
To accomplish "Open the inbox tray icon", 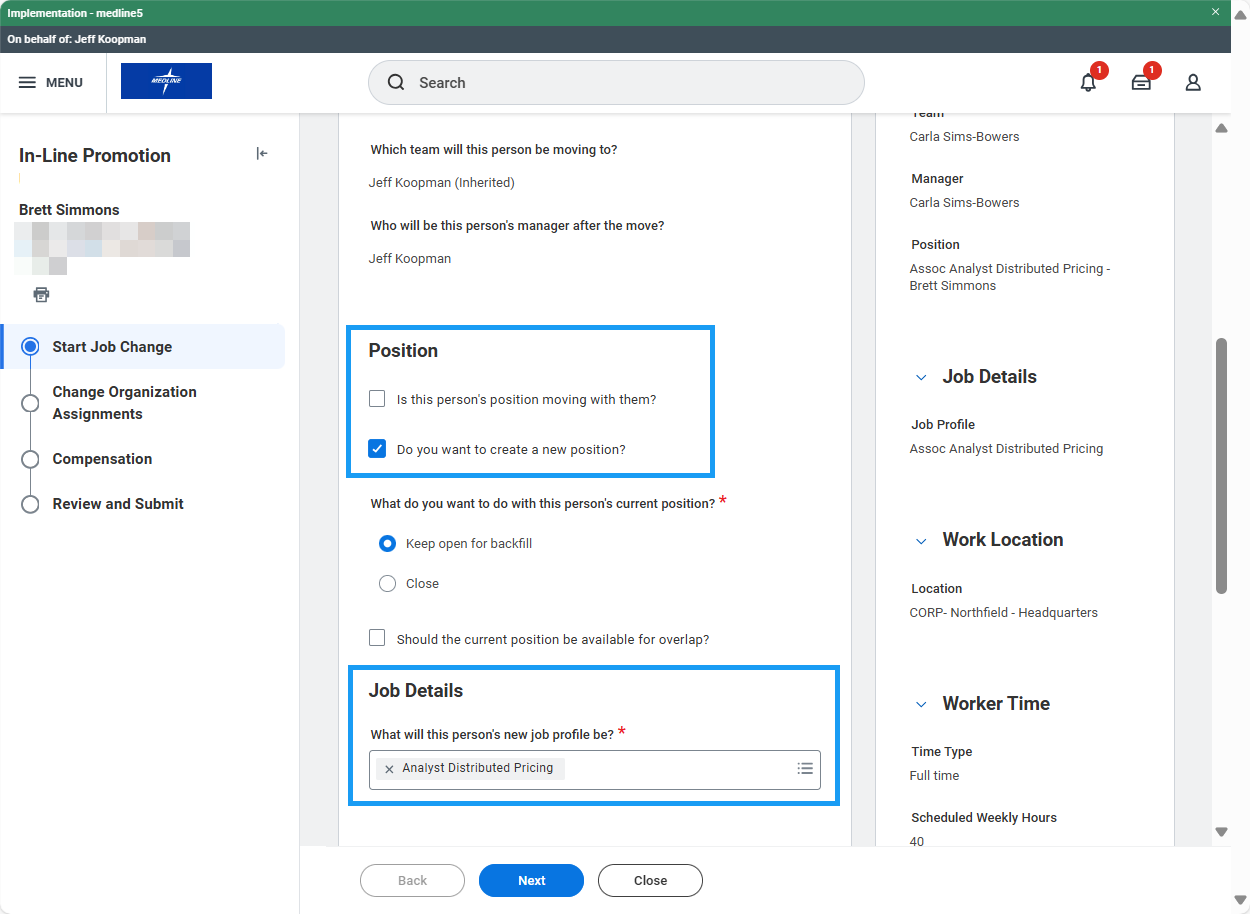I will point(1141,83).
